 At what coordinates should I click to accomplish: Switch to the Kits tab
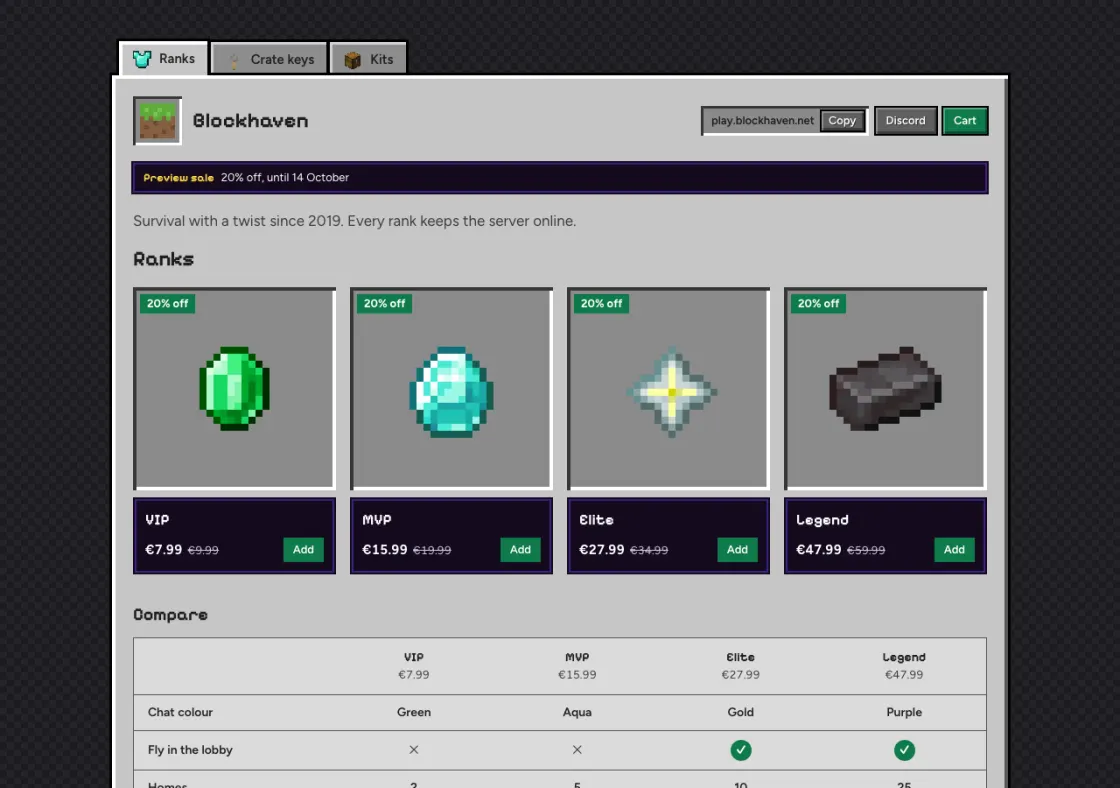(368, 59)
